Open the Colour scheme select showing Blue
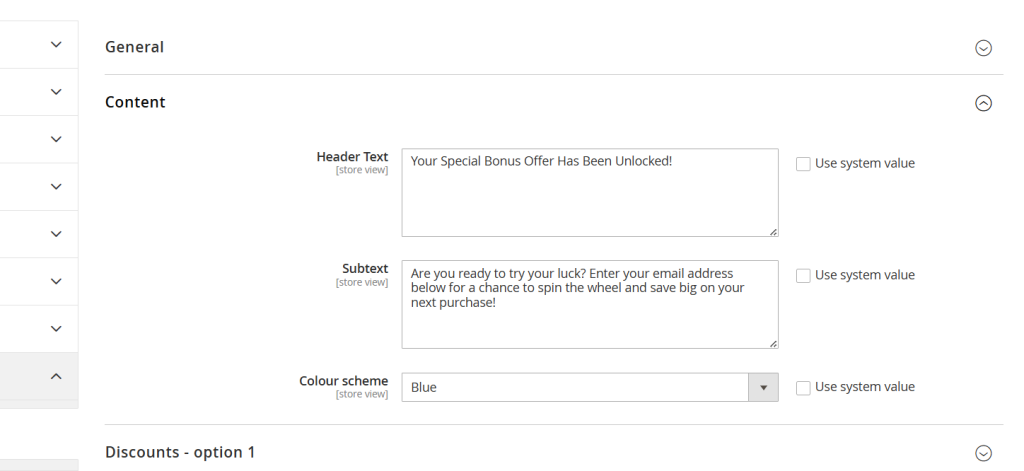The width and height of the screenshot is (1024, 471). pyautogui.click(x=575, y=387)
